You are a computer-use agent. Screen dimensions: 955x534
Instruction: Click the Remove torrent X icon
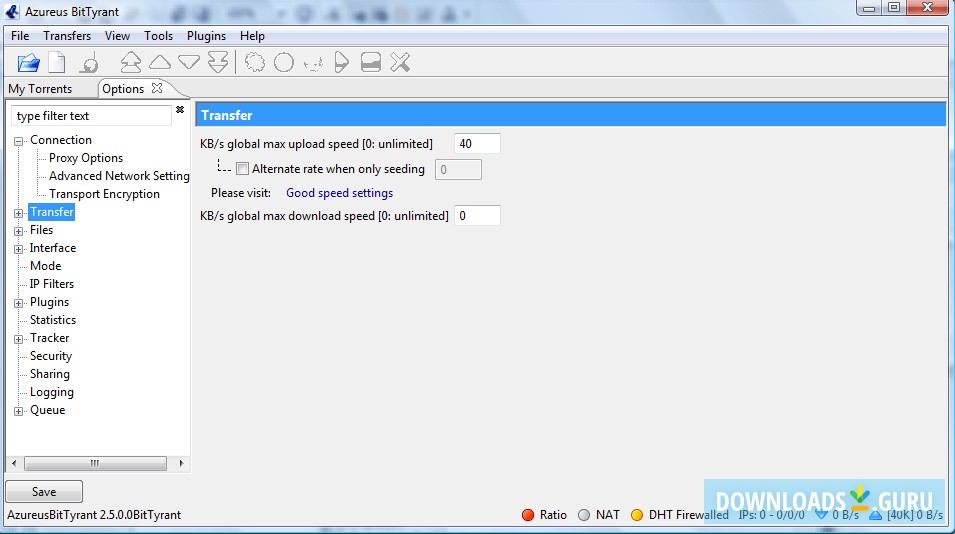click(400, 62)
